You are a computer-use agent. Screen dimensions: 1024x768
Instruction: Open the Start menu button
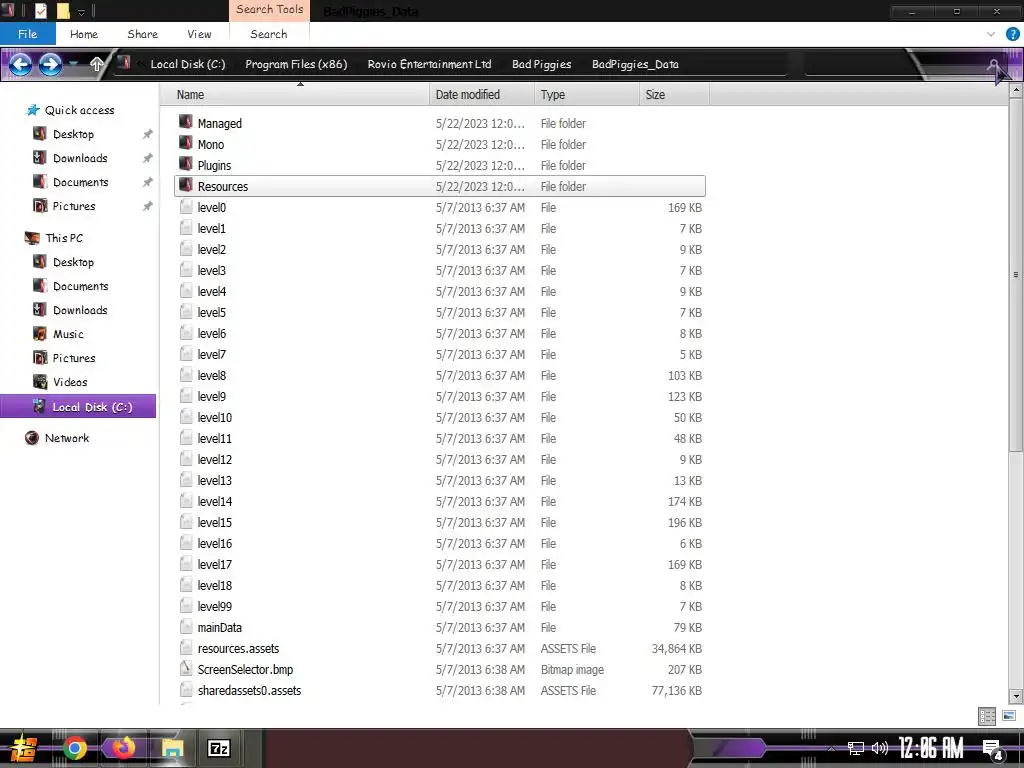tap(24, 748)
